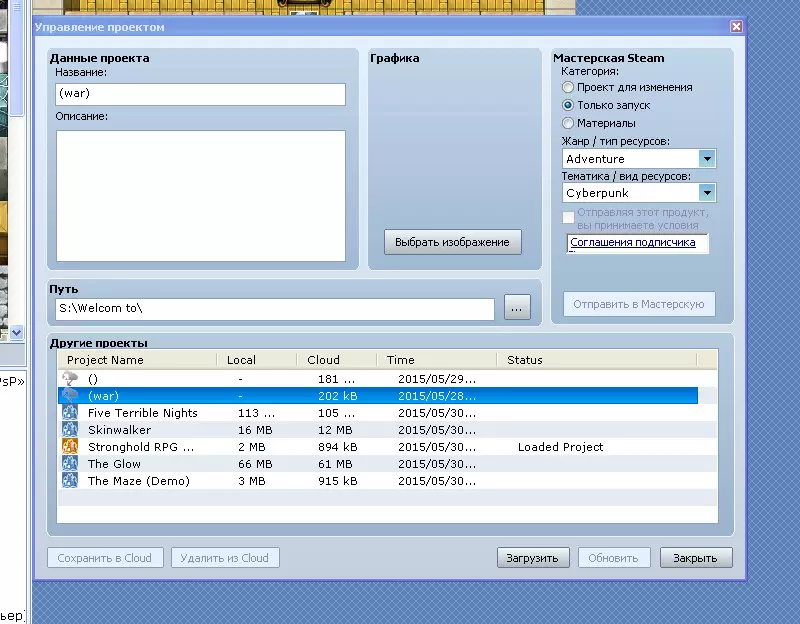
Task: Click the (war) project row icon
Action: point(70,396)
